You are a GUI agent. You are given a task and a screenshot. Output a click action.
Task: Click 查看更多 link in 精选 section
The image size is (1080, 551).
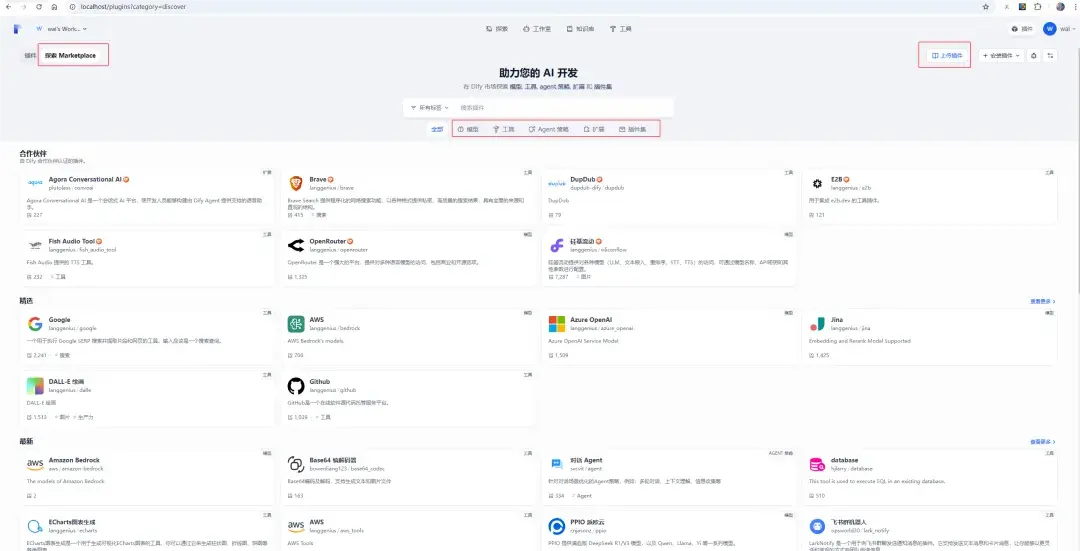1043,301
